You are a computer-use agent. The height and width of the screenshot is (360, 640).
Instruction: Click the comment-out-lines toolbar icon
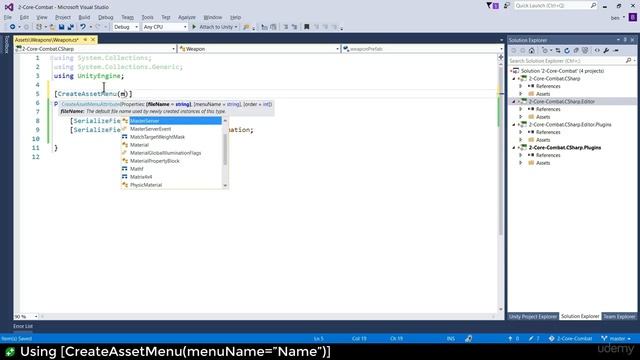285,27
